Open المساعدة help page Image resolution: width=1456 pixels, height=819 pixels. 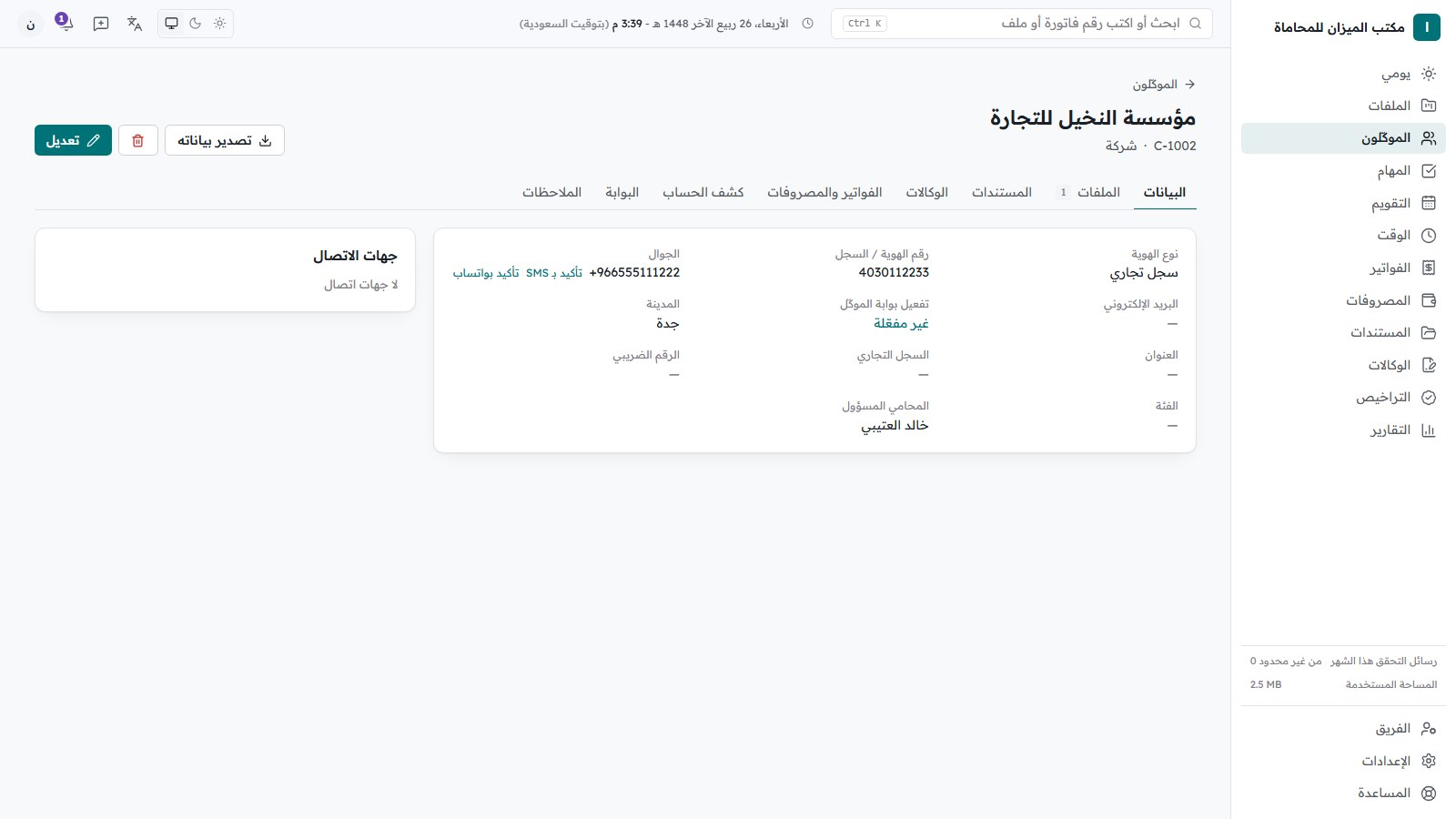(x=1343, y=794)
